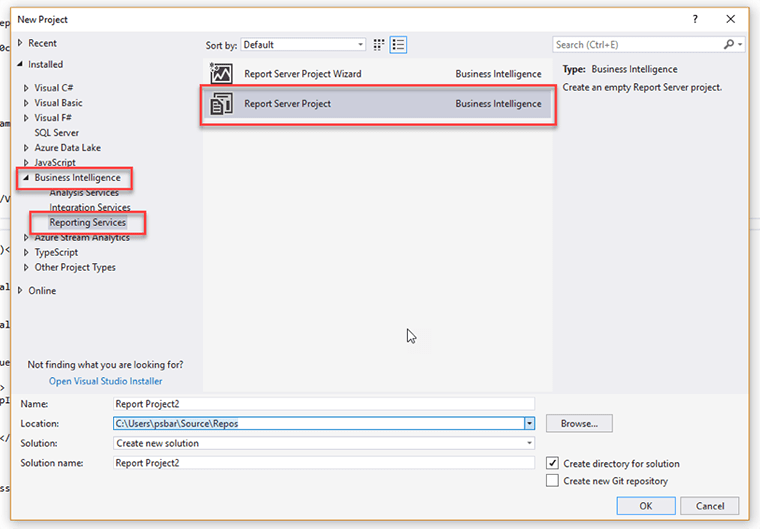
Task: Click Open Visual Studio Installer link
Action: click(x=105, y=381)
